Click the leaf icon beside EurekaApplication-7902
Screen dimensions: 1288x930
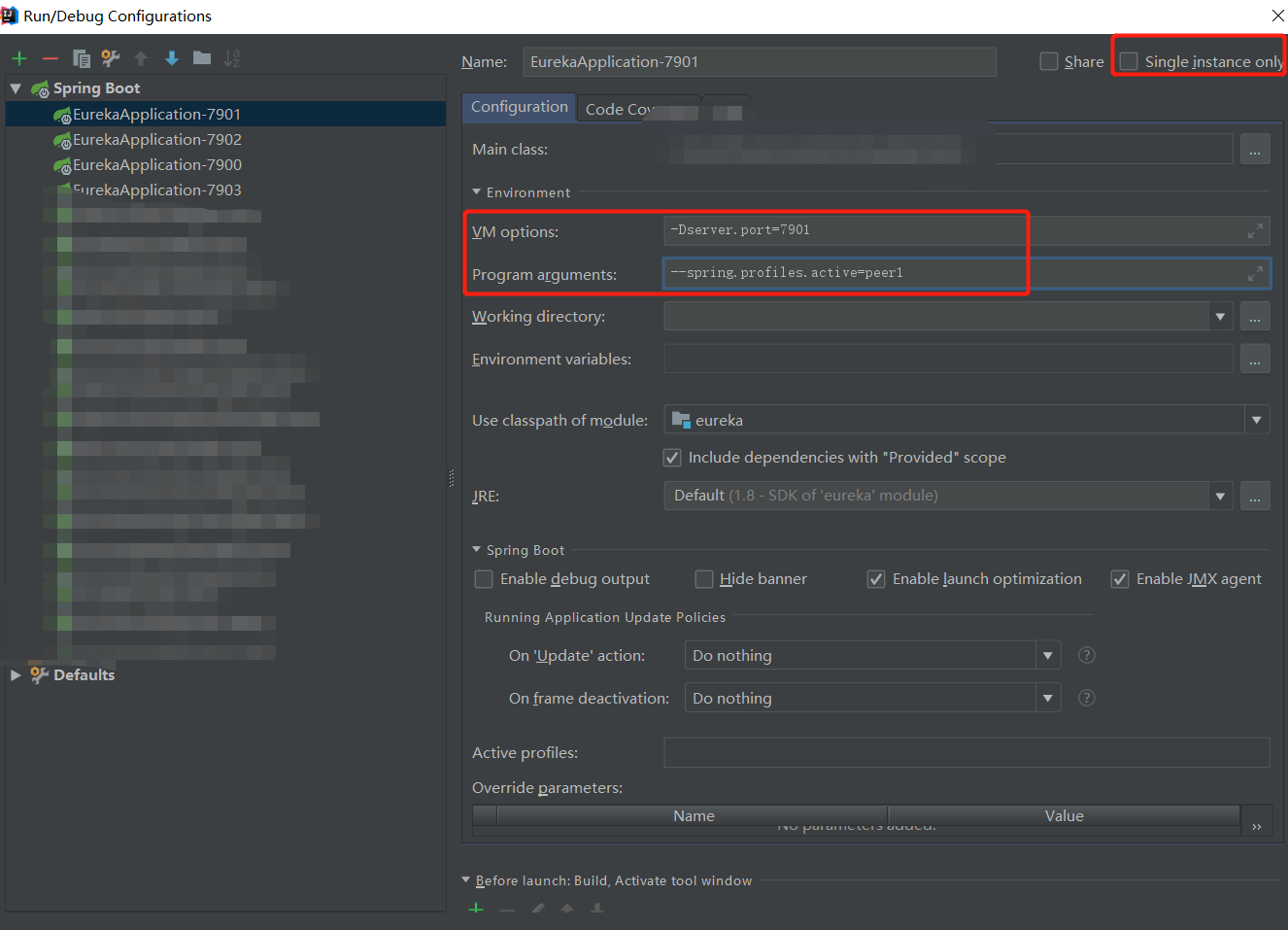pos(62,140)
